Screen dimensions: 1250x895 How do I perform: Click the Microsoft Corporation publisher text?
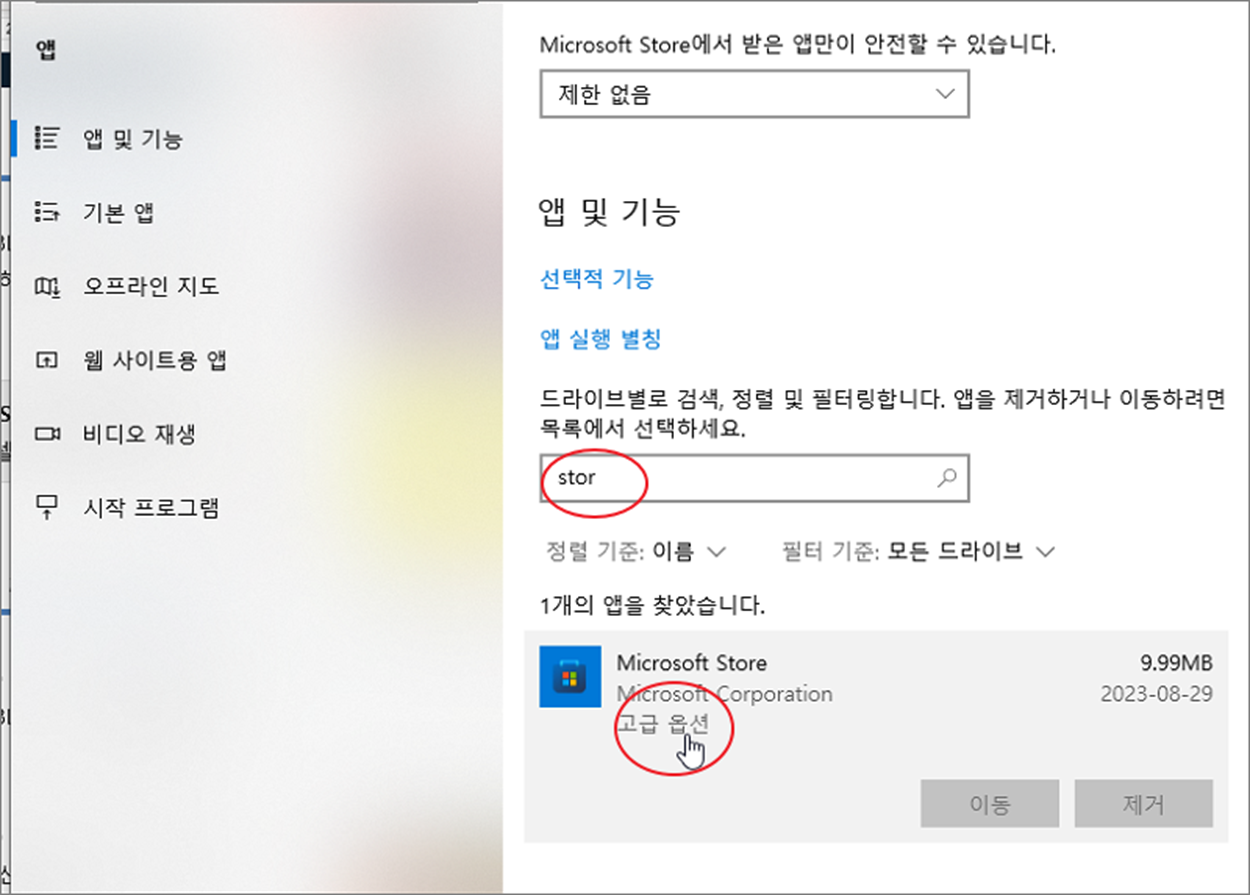[724, 694]
